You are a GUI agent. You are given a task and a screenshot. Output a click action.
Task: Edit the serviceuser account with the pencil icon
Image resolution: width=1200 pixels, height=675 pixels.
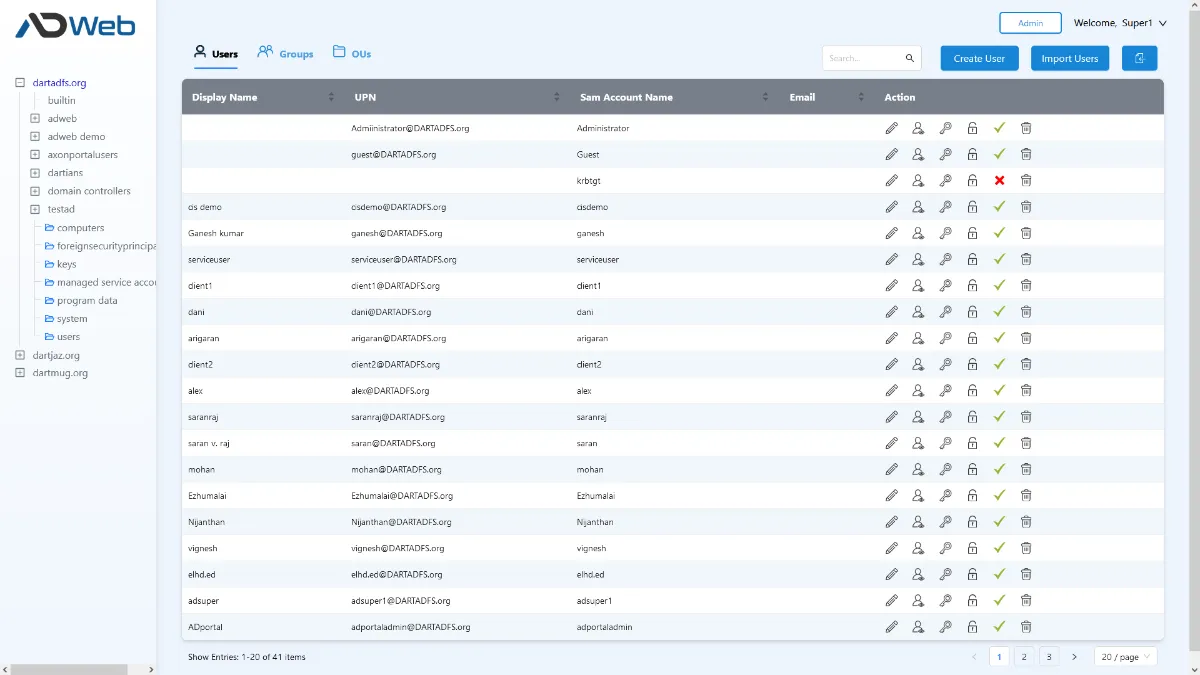(x=891, y=259)
